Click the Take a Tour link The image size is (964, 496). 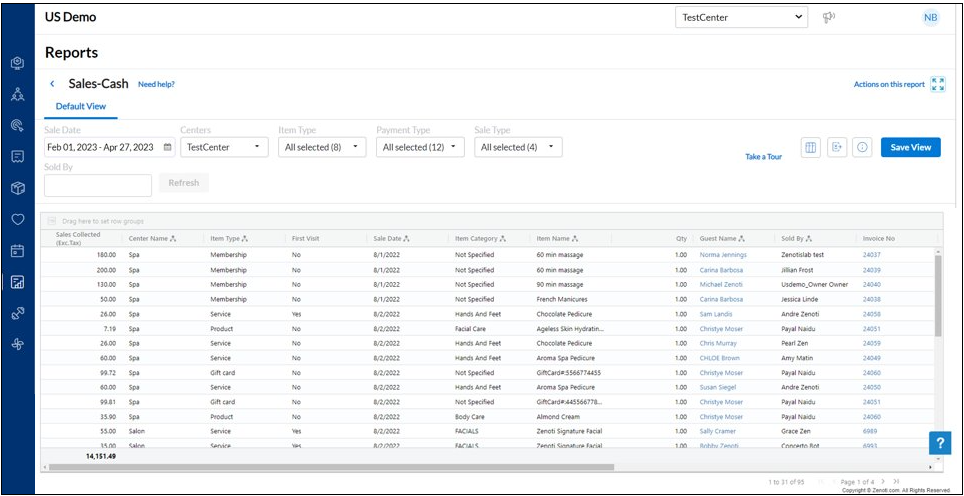point(764,157)
